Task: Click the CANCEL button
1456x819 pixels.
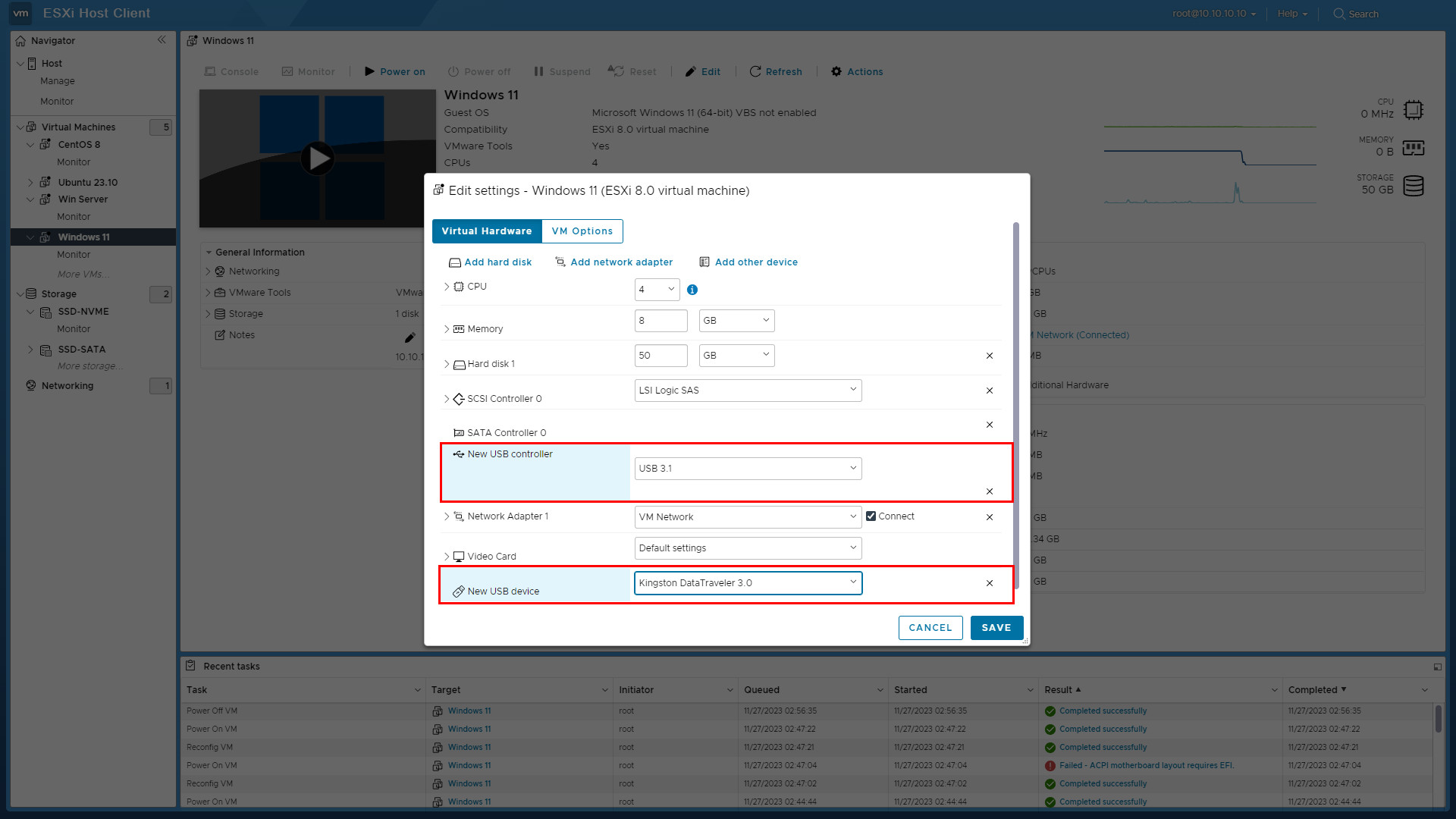Action: (x=930, y=628)
